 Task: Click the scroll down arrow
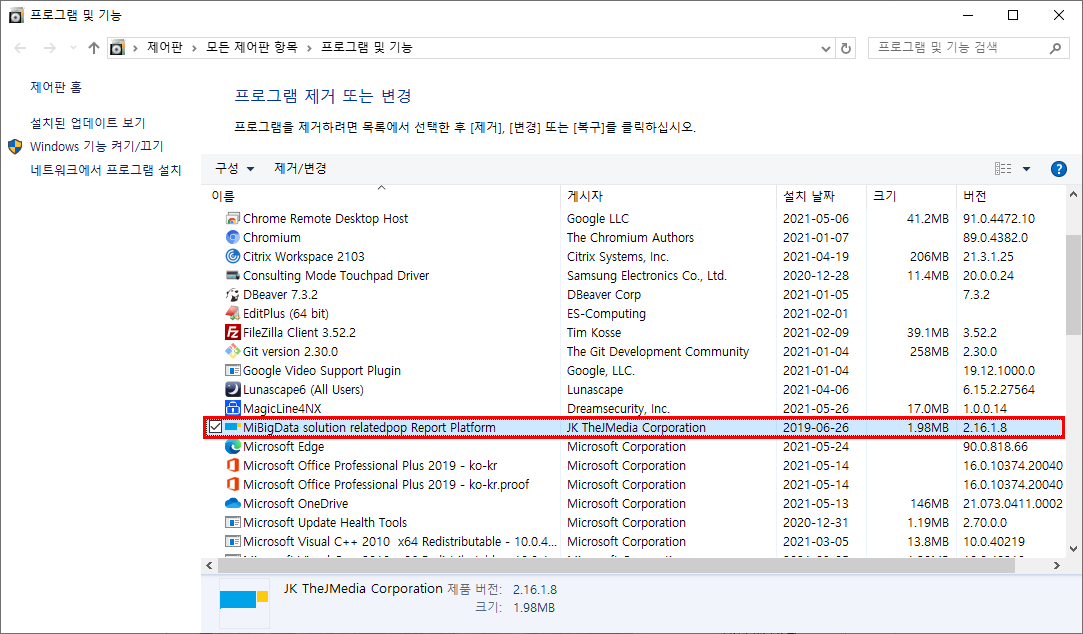pos(1073,549)
